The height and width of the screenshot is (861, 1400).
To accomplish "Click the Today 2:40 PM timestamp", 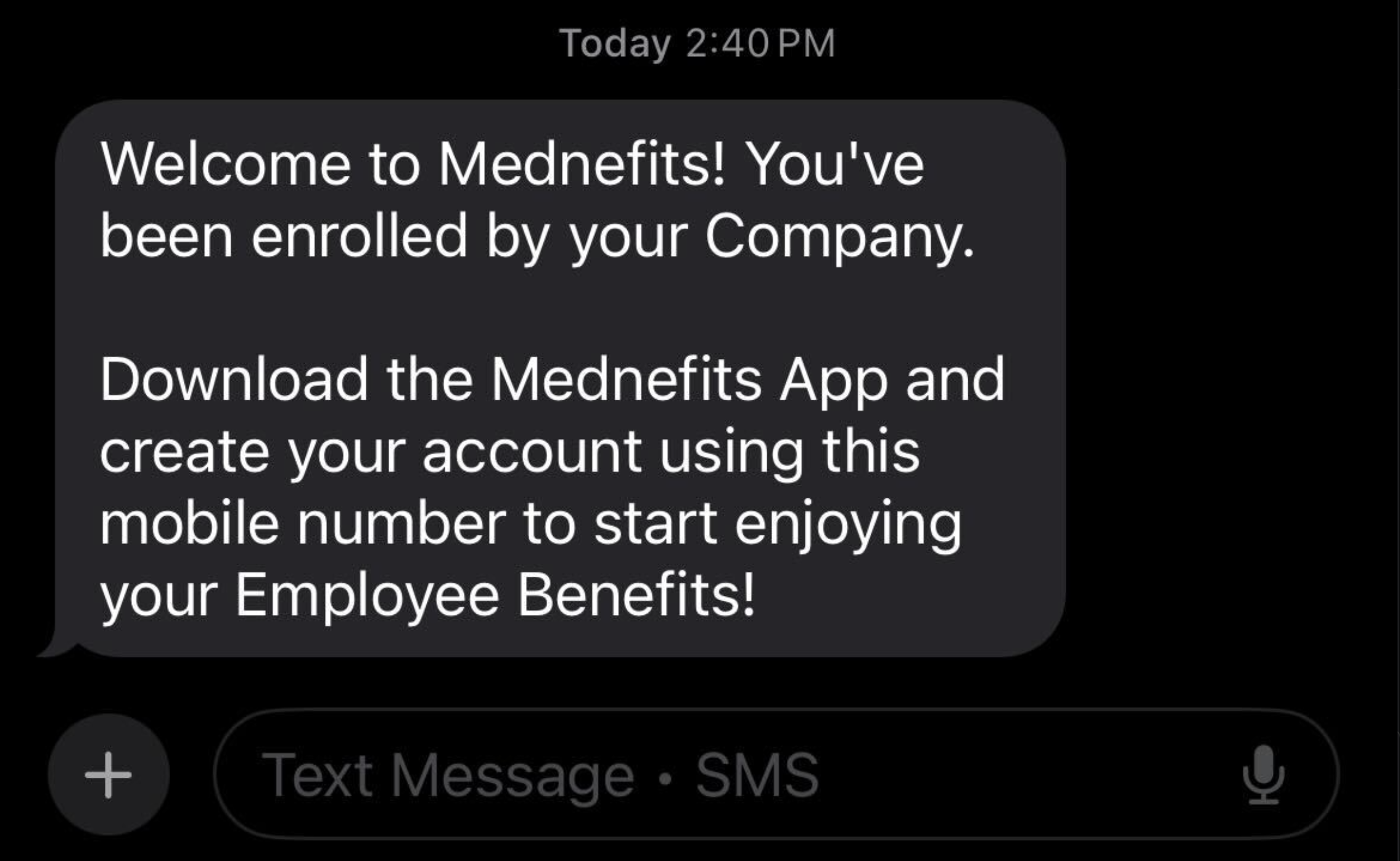I will [698, 44].
